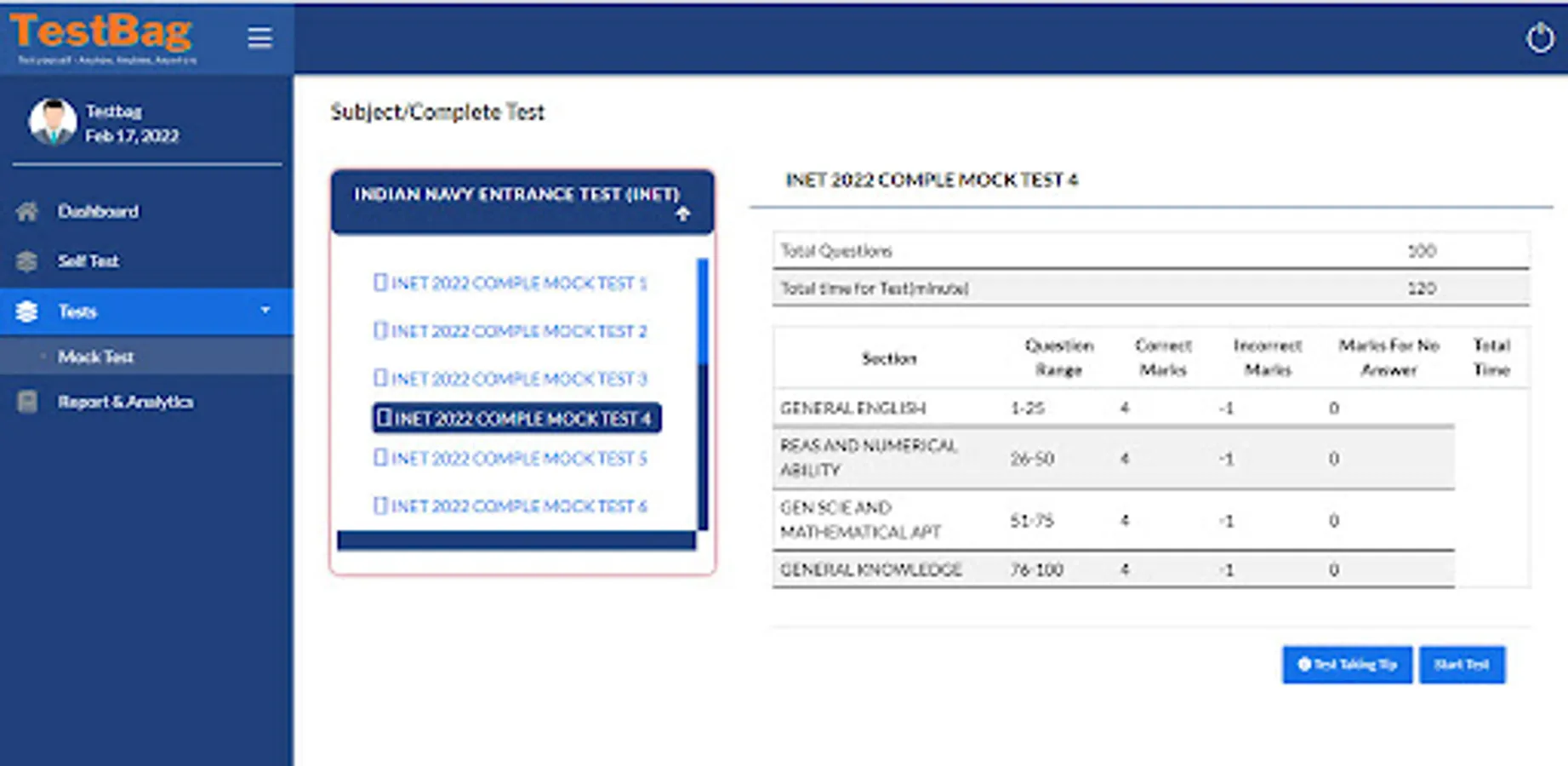The width and height of the screenshot is (1568, 766).
Task: Select INET 2022 Comple Mock Test 2
Action: [519, 330]
